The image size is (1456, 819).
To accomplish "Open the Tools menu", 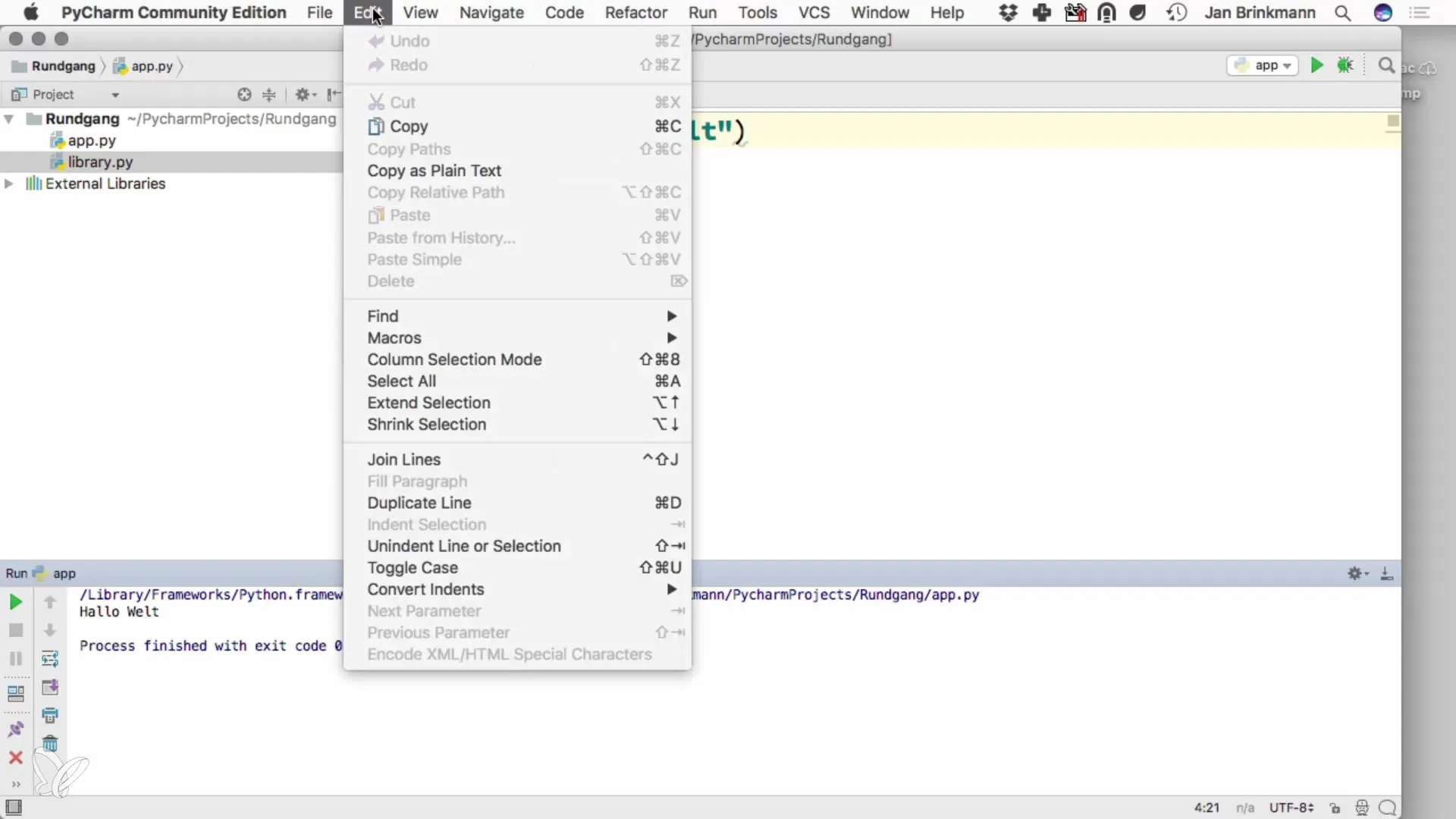I will click(758, 13).
